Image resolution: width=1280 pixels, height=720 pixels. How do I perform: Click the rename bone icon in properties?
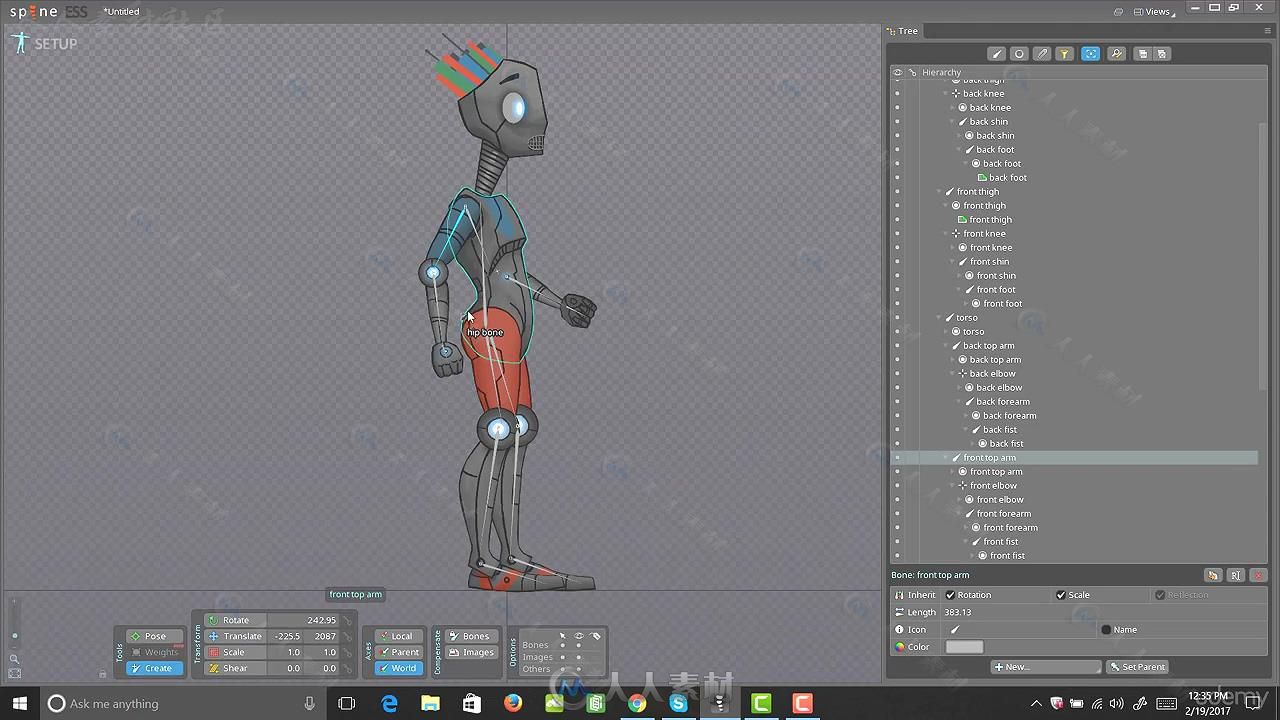[x=1236, y=575]
